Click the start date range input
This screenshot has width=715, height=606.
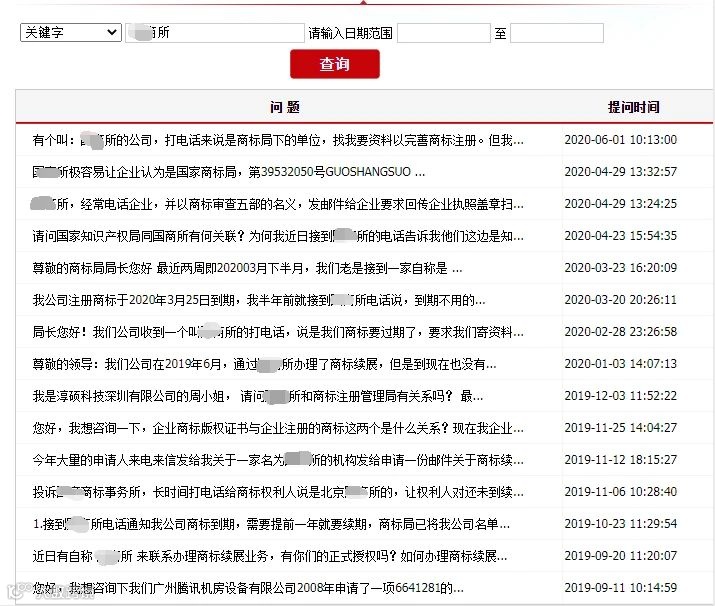coord(444,33)
